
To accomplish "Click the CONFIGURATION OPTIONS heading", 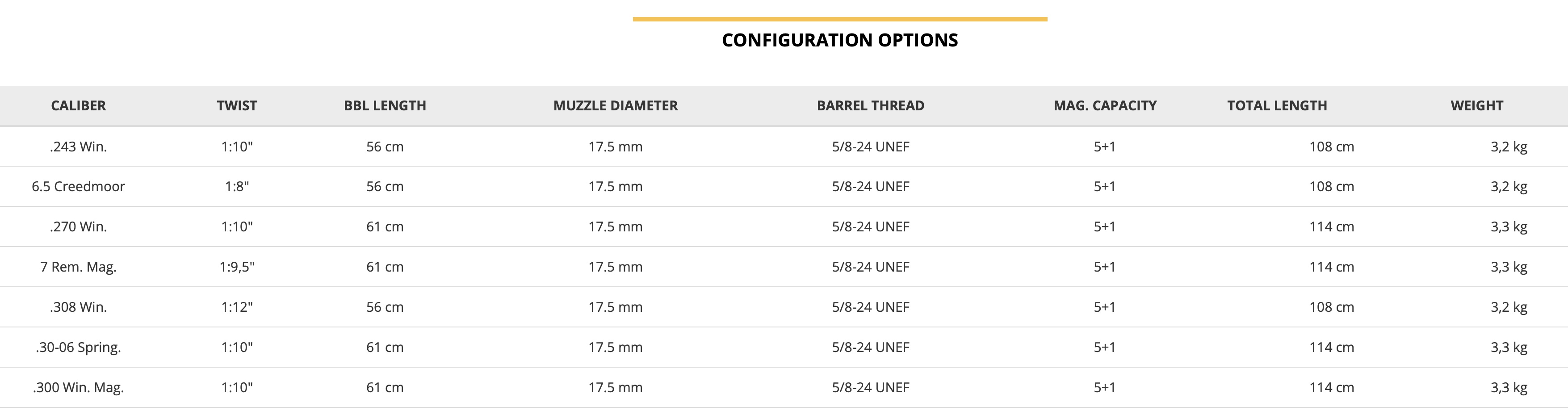I will tap(839, 40).
